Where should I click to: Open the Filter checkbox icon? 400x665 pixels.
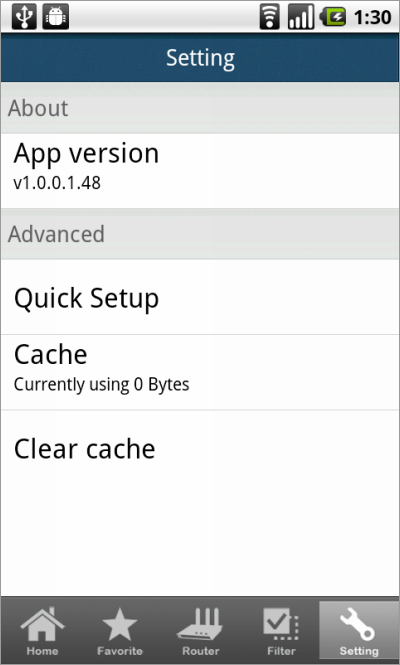point(281,625)
